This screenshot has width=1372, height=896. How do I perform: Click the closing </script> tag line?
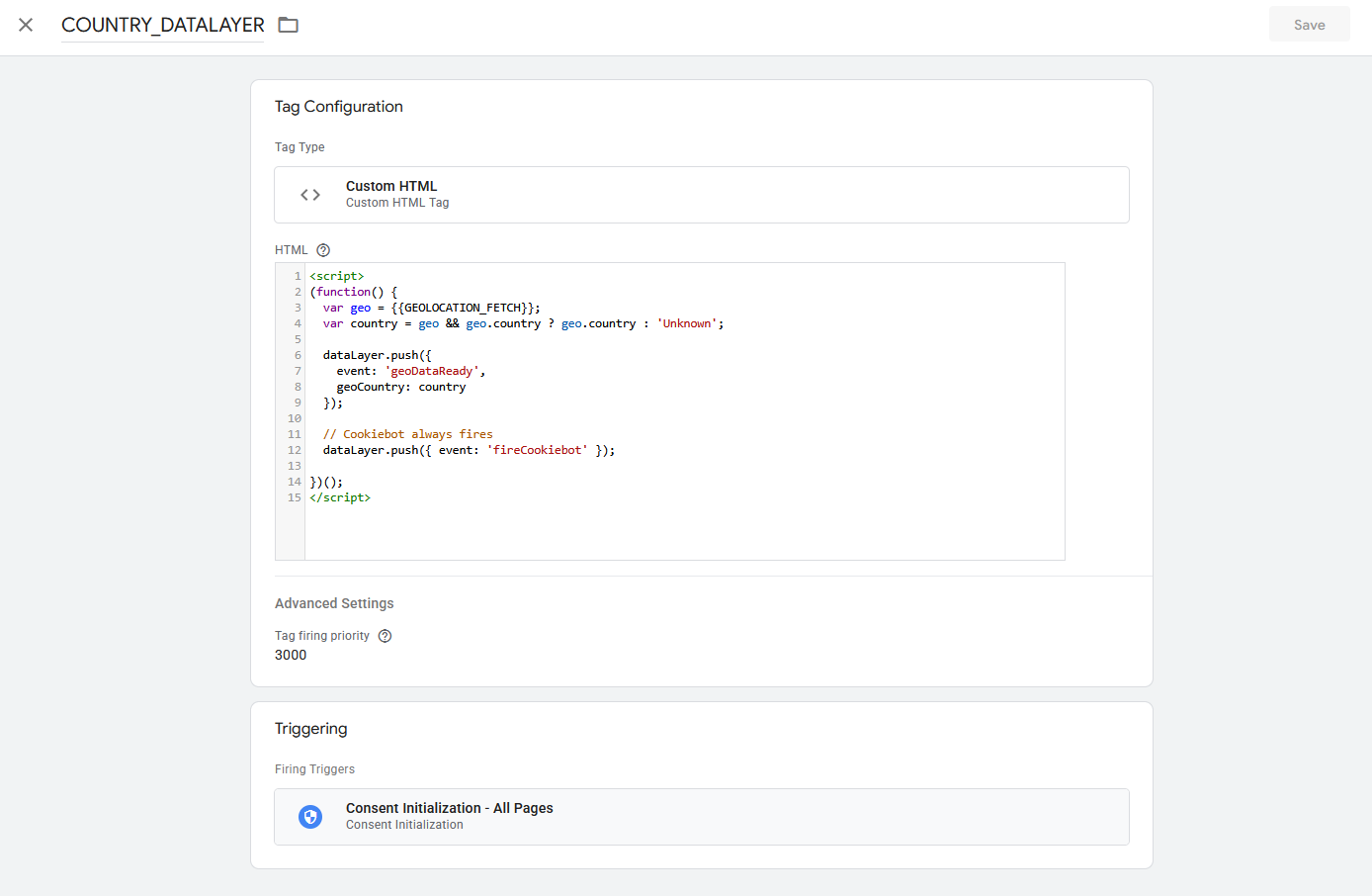pos(340,497)
